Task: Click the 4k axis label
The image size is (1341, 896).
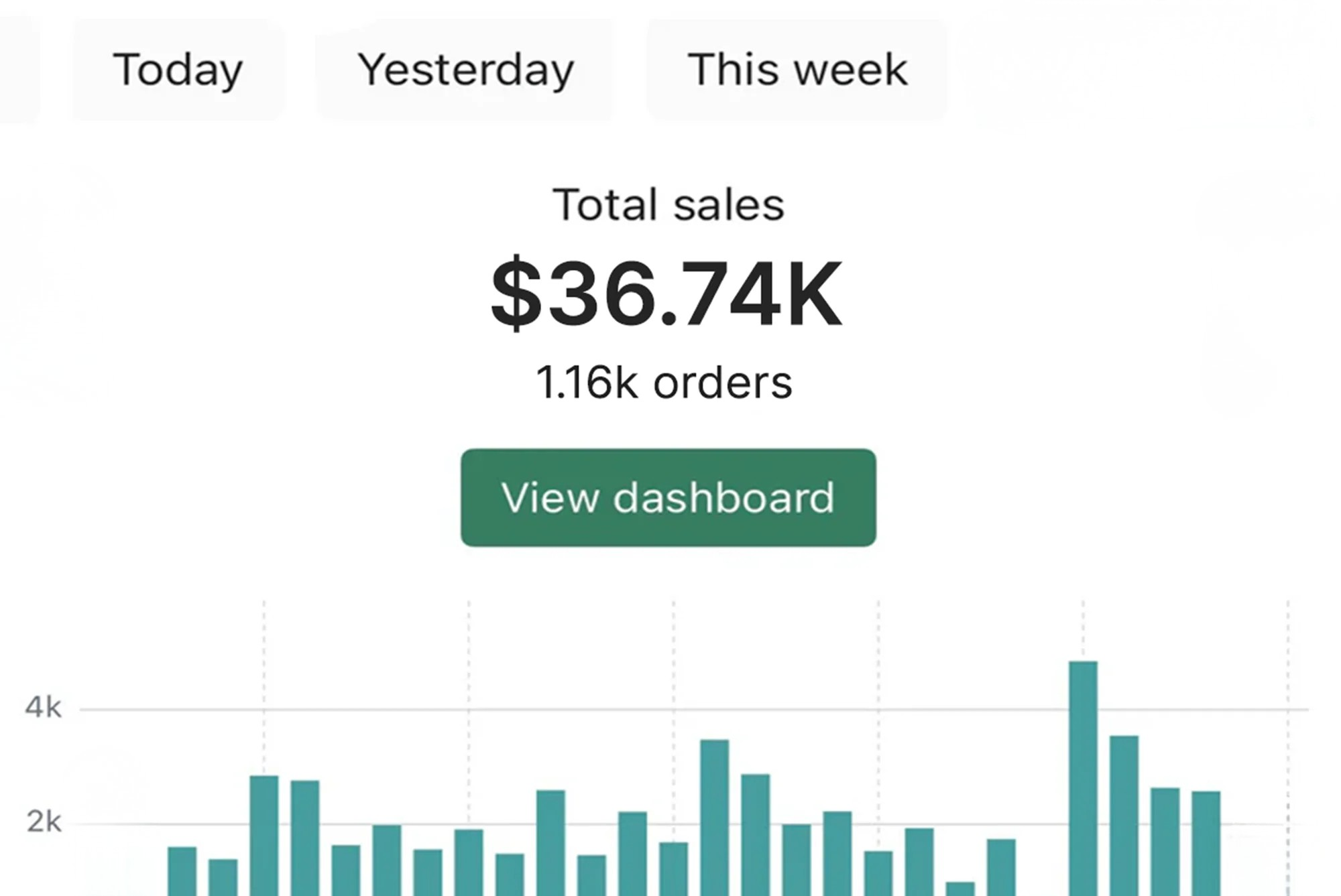Action: (44, 708)
